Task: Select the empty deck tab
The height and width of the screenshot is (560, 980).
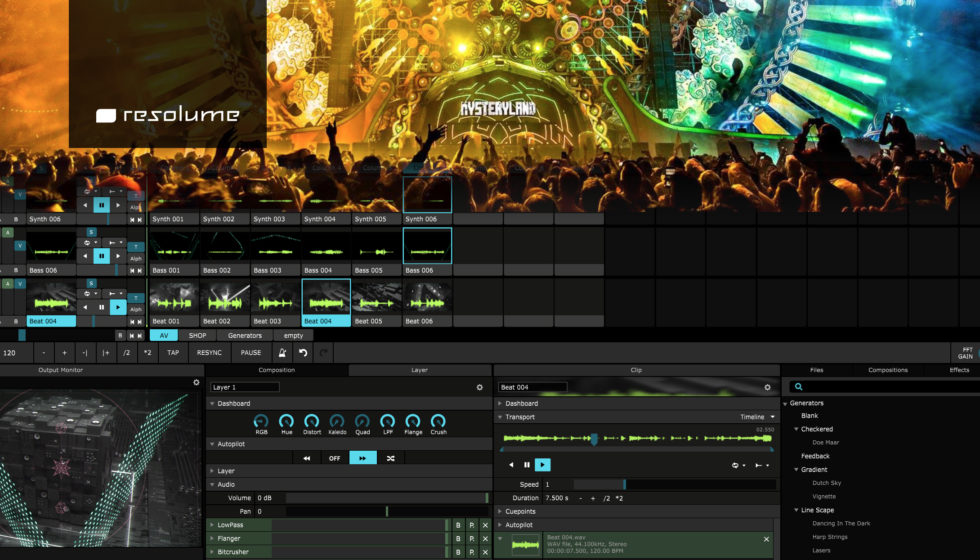Action: 293,336
